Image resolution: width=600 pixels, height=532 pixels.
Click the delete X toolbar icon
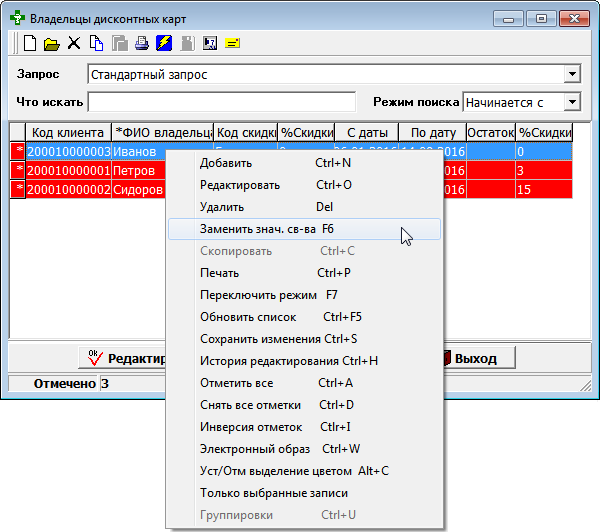[x=73, y=43]
